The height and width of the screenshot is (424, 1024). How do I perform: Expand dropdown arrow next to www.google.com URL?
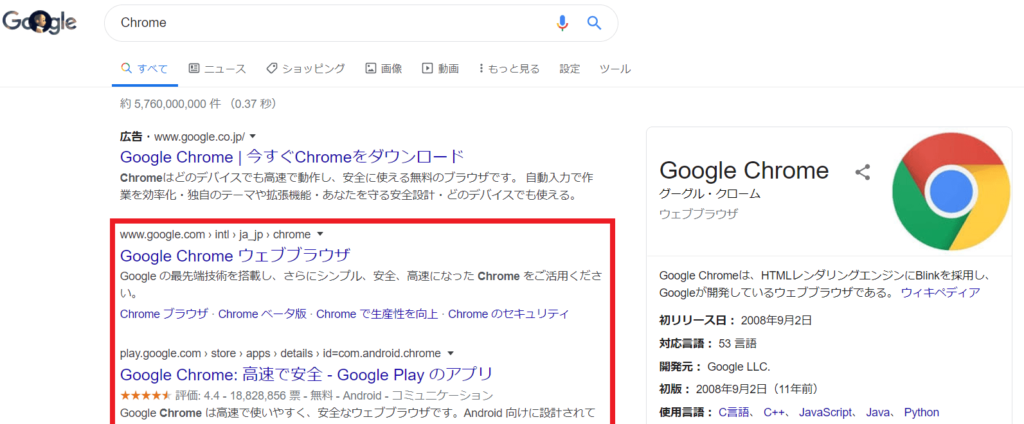click(x=319, y=234)
